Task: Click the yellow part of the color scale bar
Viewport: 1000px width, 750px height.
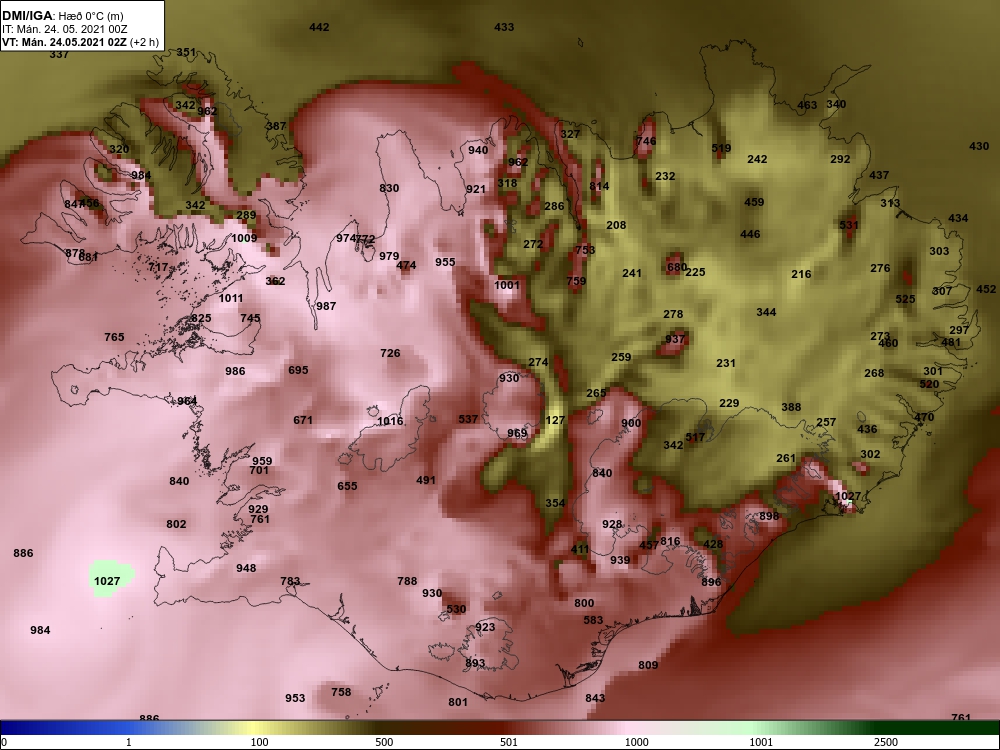Action: coord(255,728)
